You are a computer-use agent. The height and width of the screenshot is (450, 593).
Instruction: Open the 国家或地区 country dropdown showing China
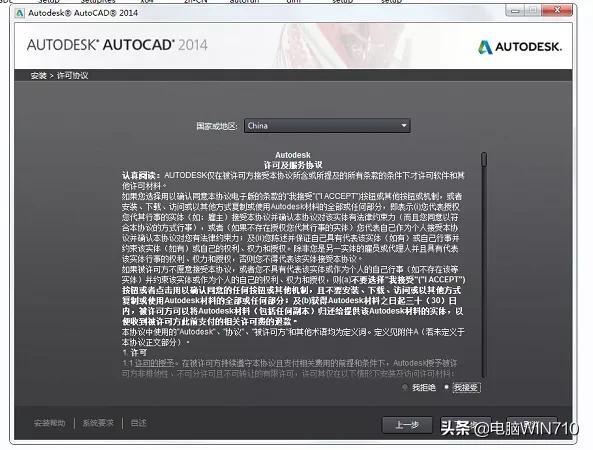[327, 126]
